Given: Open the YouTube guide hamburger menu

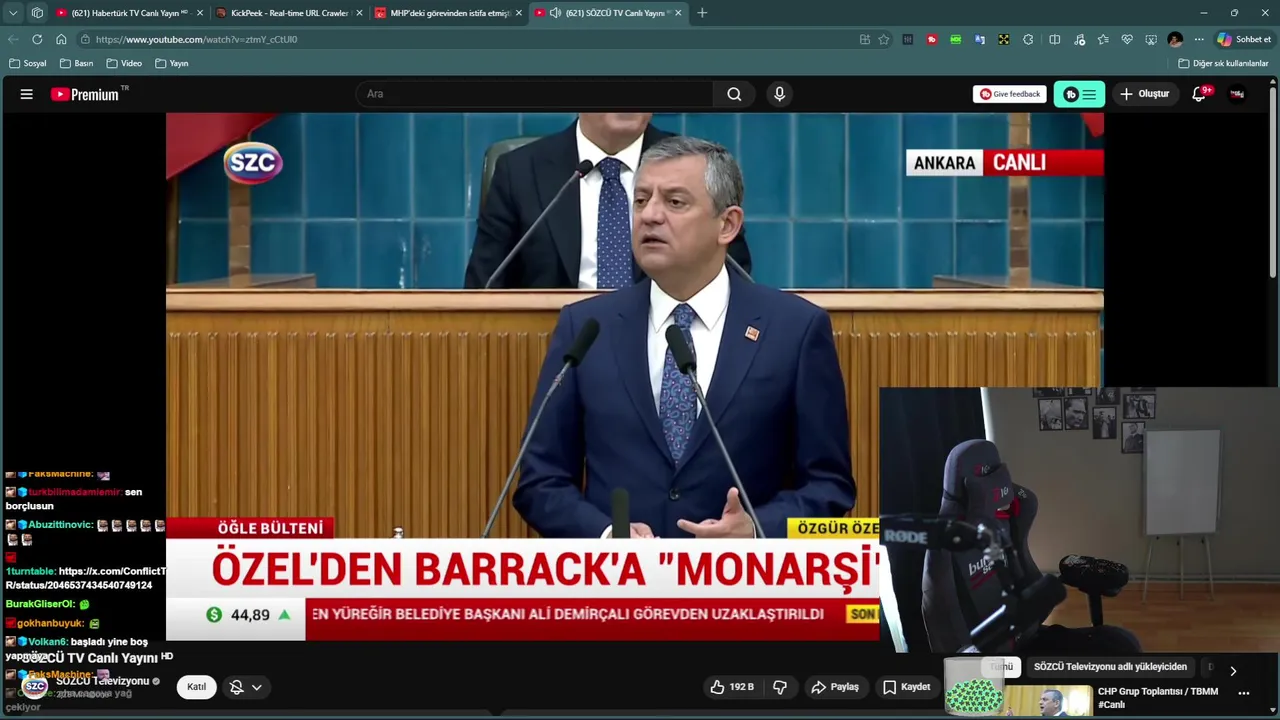Looking at the screenshot, I should [27, 94].
